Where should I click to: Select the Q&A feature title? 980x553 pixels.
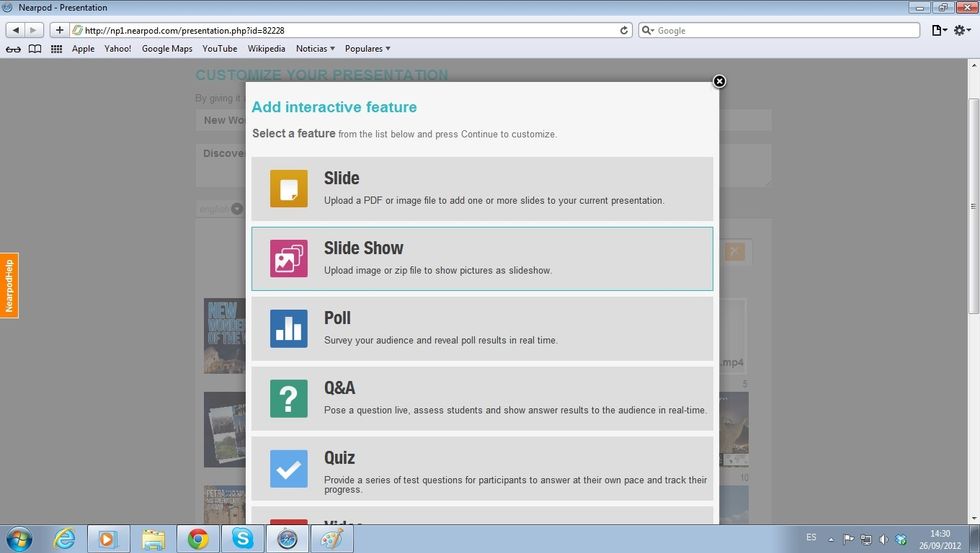(x=339, y=388)
